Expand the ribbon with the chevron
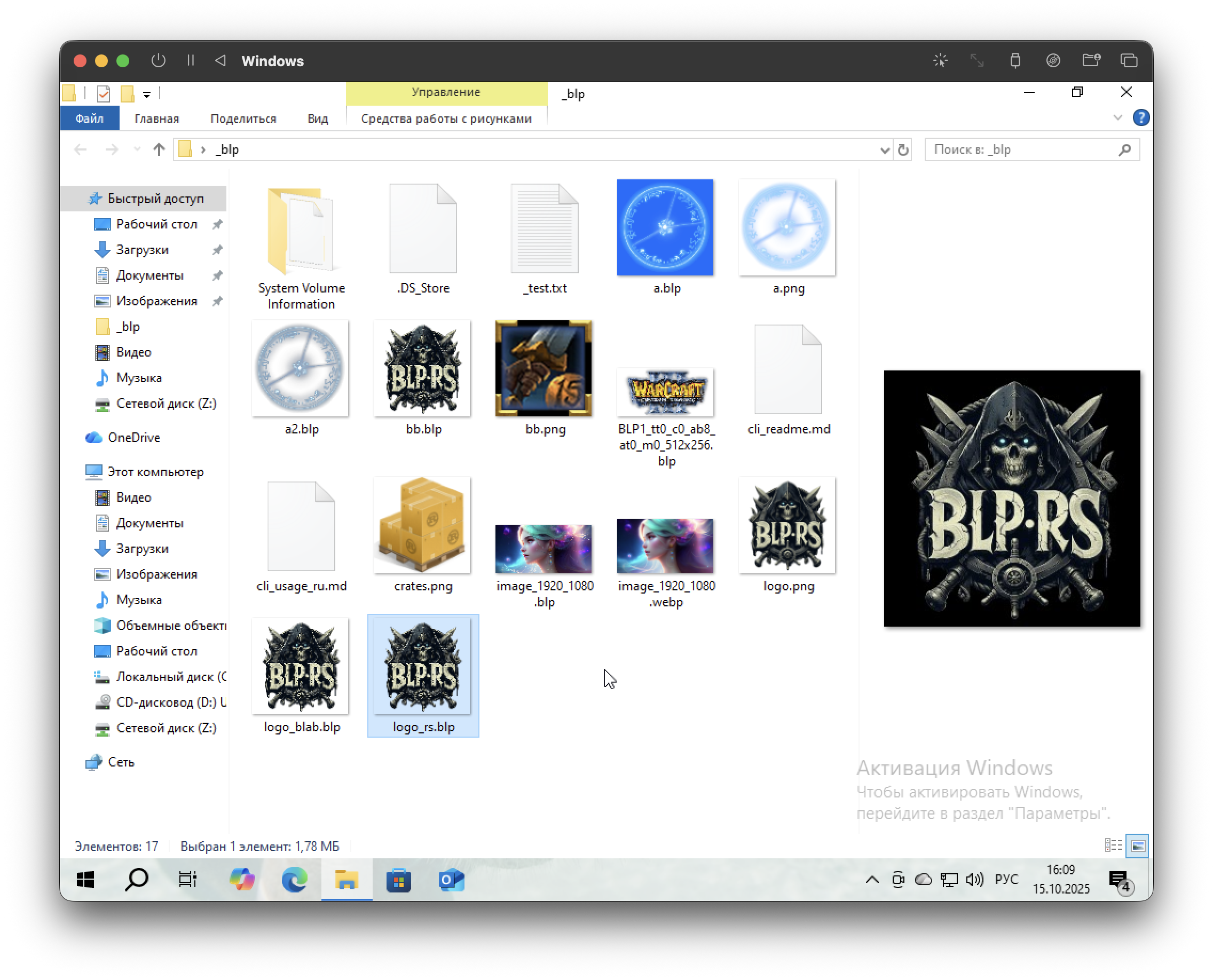 point(1117,118)
